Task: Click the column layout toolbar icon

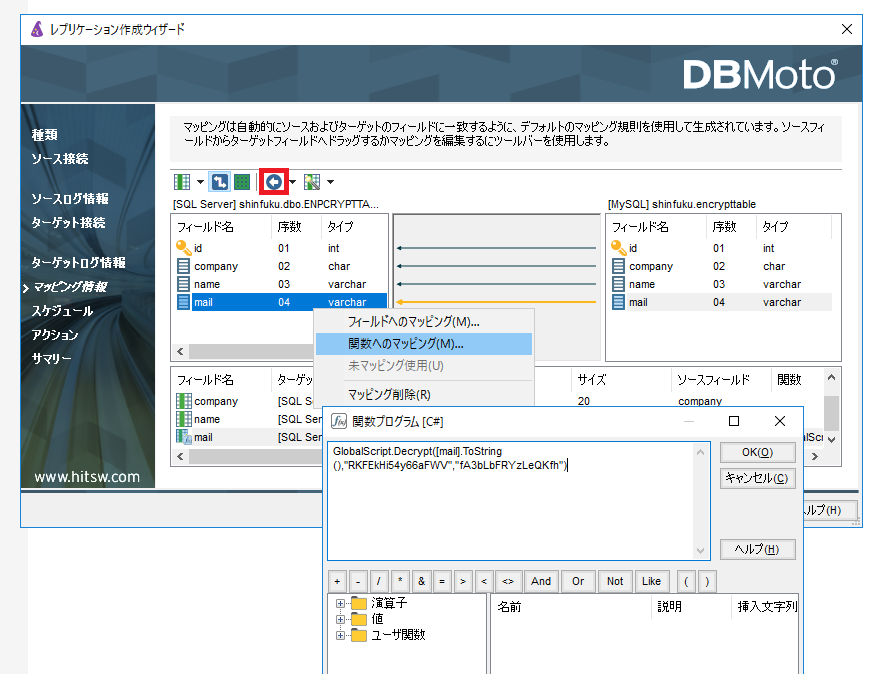Action: point(182,182)
